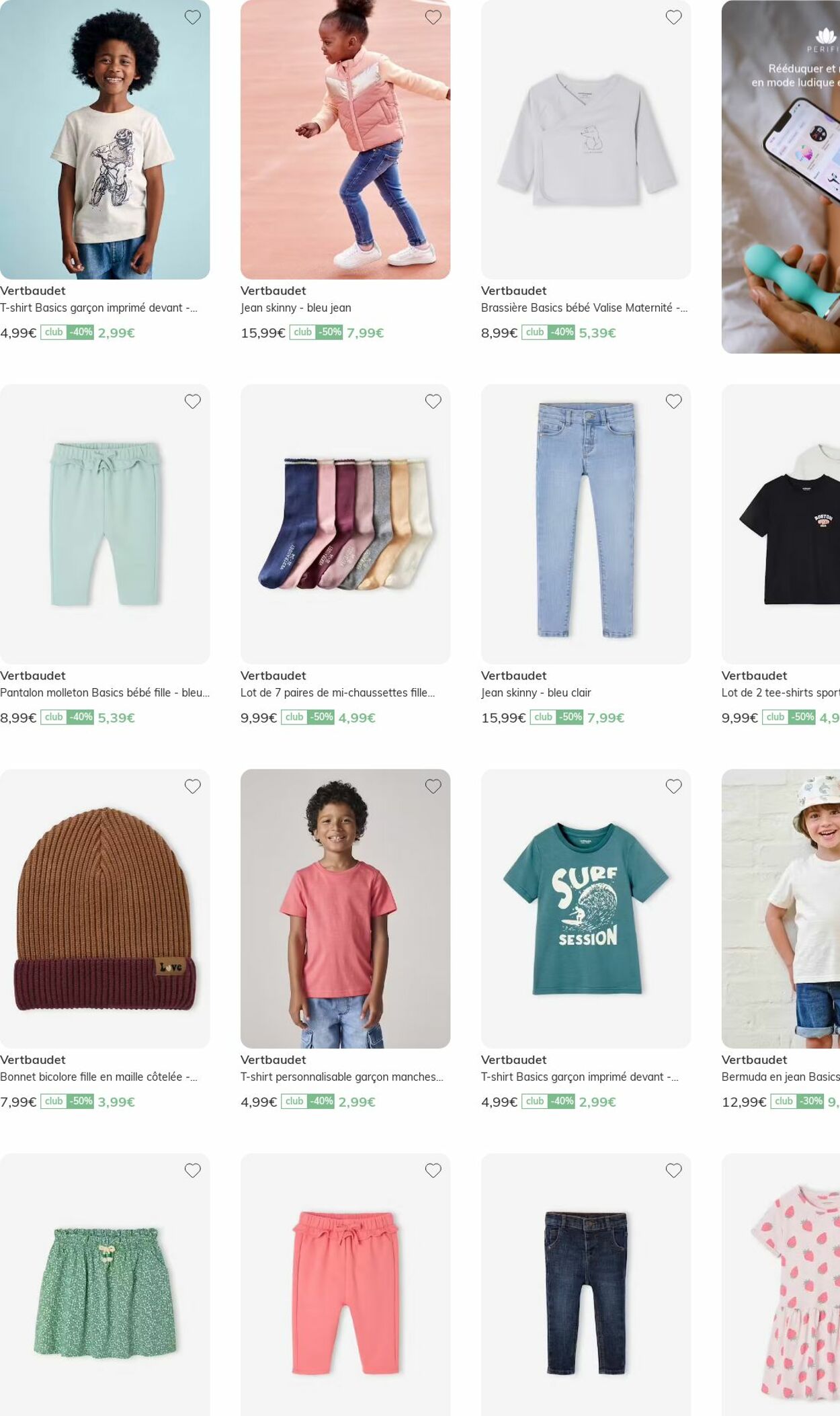Toggle favorite on T-shirt personnalisable garçon

tap(433, 786)
